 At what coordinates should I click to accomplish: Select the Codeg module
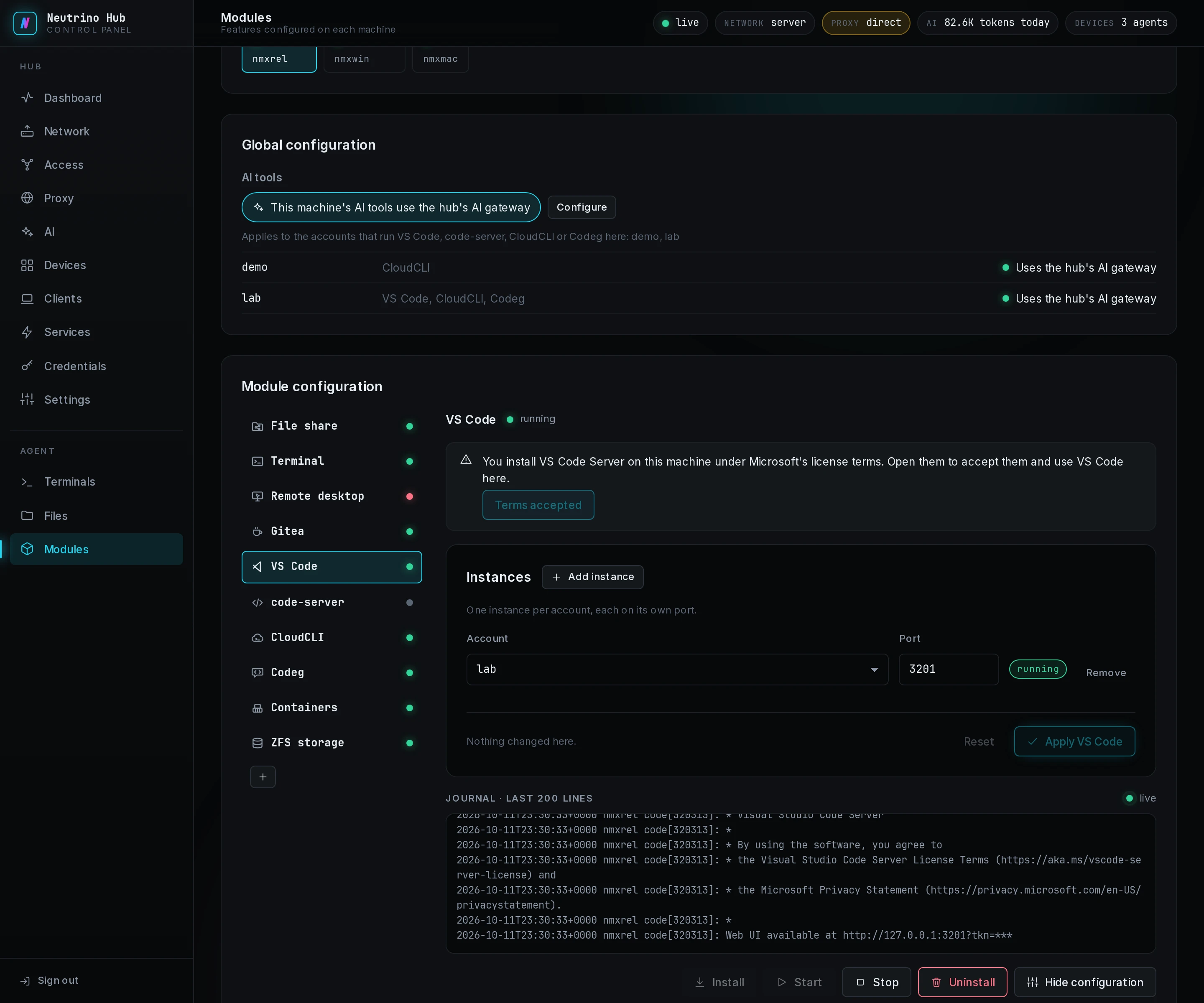332,672
